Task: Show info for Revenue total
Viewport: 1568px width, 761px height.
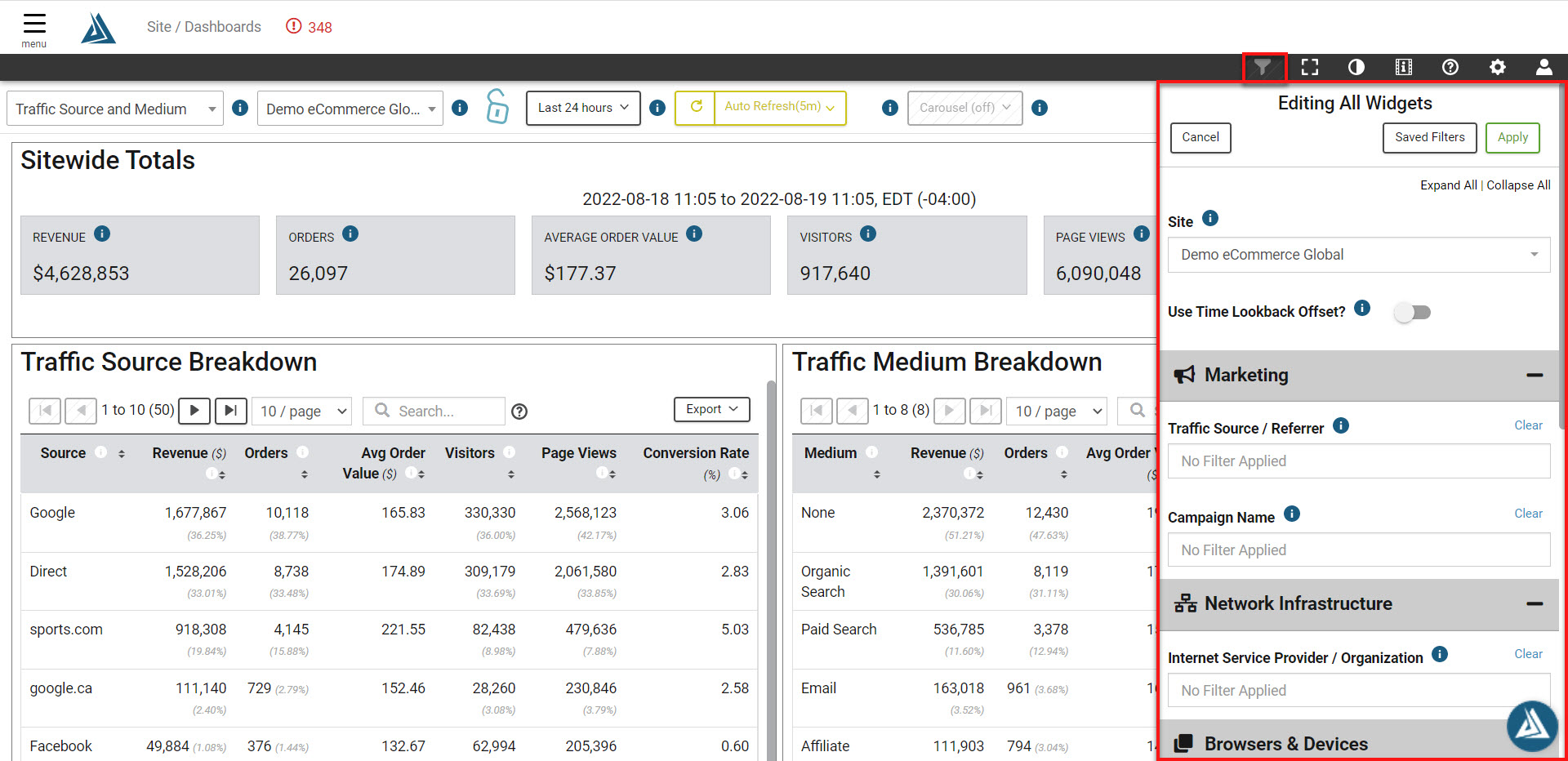Action: tap(102, 234)
